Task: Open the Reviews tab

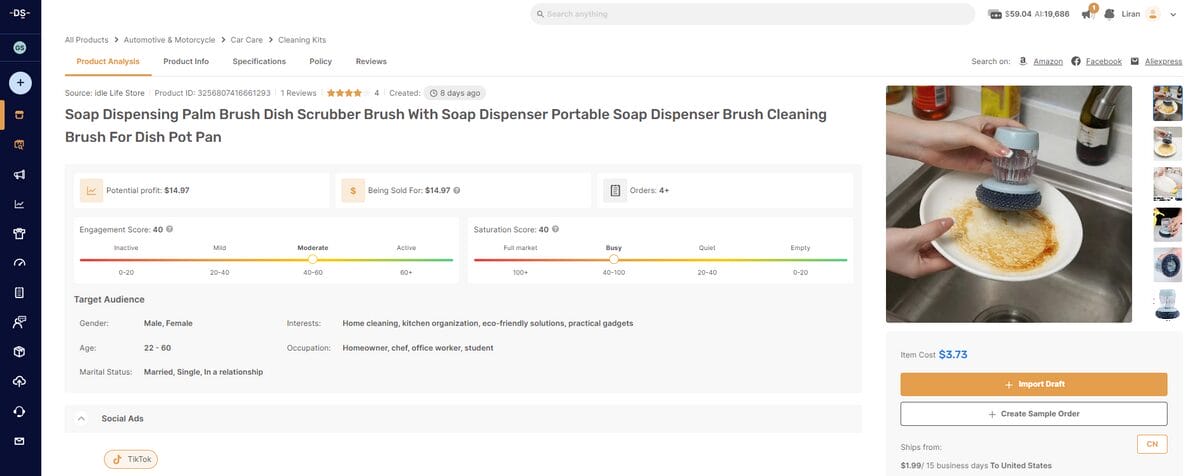Action: pos(371,61)
